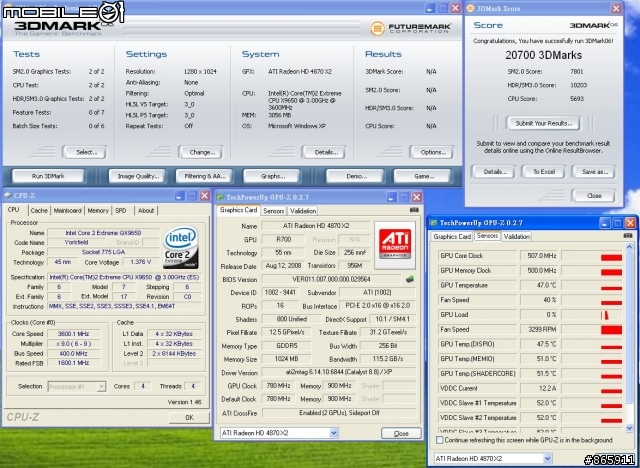Open the ATI Radeon HD 4870 X2 dropdown in Graphics Card window

point(334,433)
